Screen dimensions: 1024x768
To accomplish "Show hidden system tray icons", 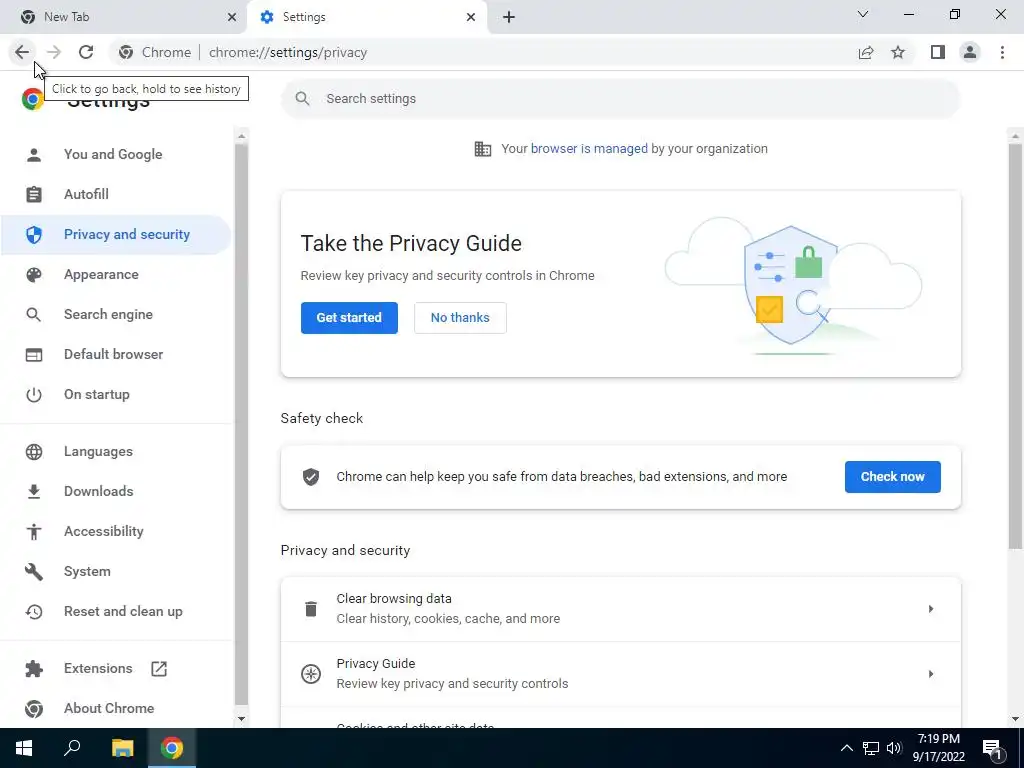I will pyautogui.click(x=846, y=748).
